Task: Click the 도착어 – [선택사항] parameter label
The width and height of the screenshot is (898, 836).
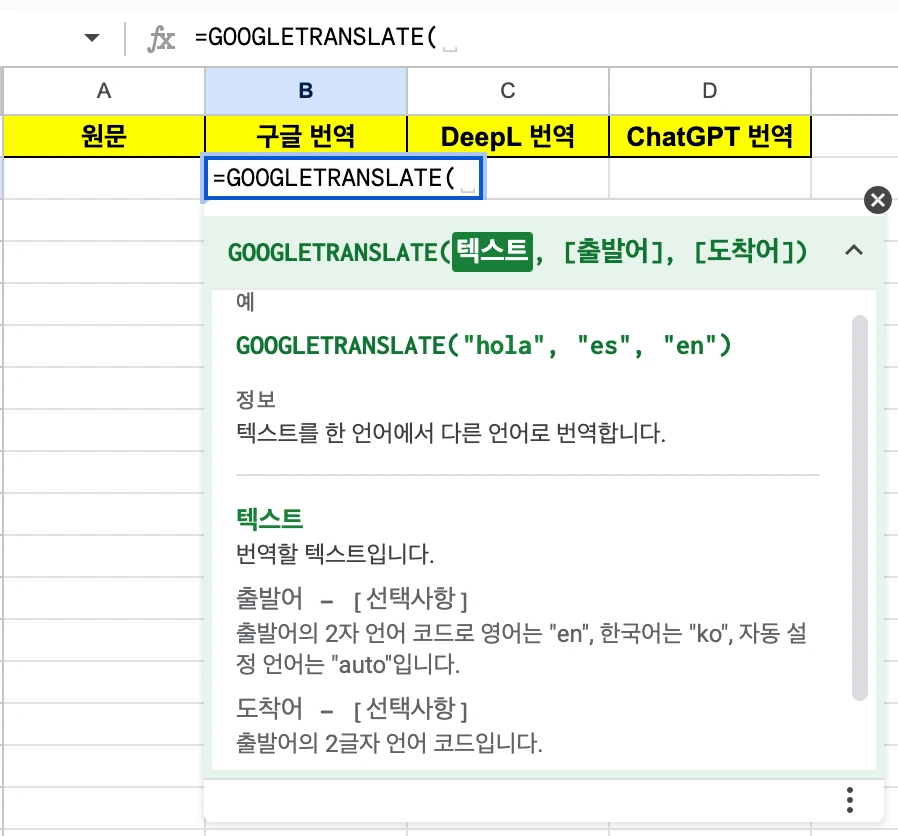Action: [352, 709]
